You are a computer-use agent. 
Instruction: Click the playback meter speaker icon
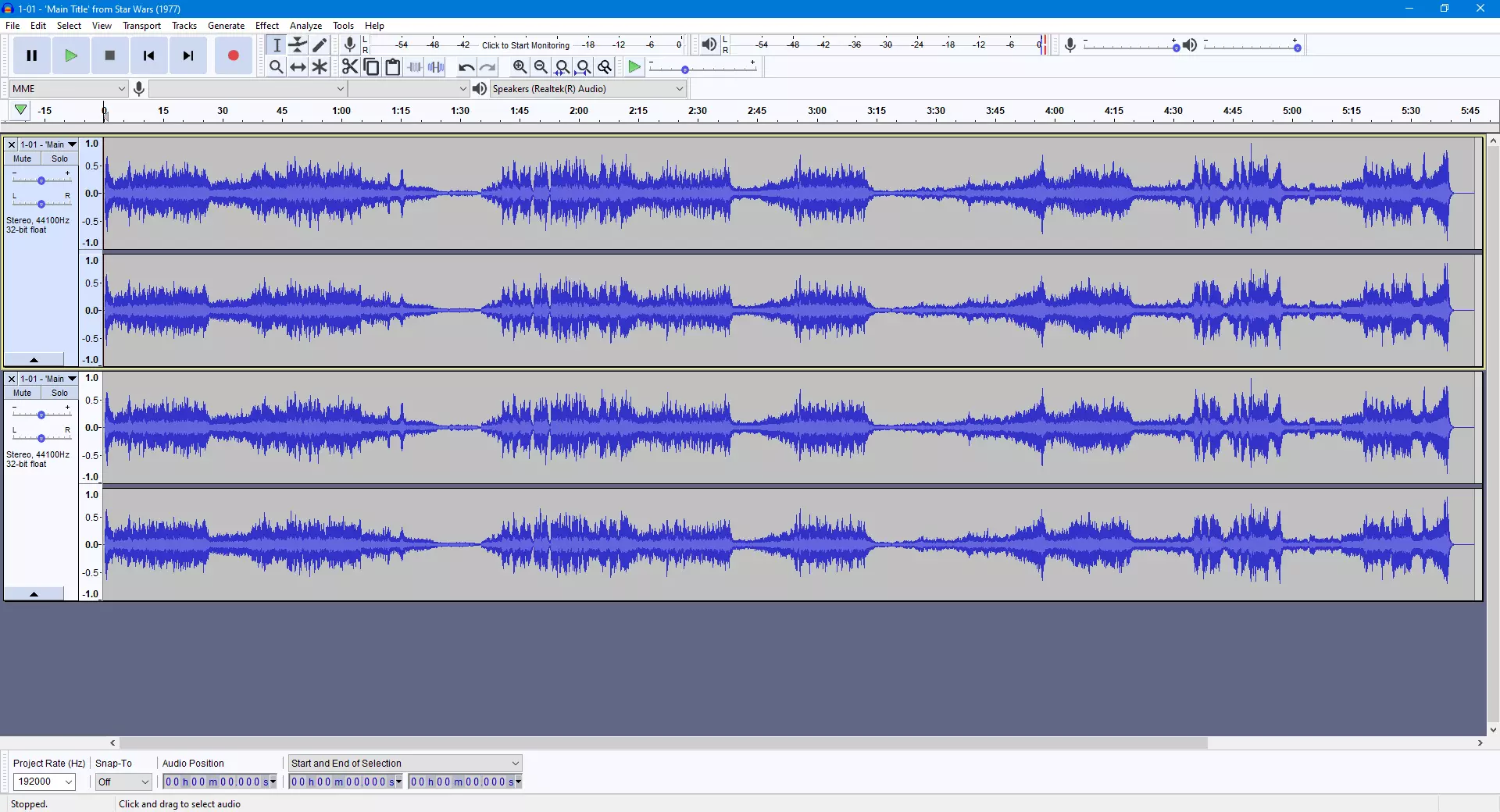[x=709, y=45]
